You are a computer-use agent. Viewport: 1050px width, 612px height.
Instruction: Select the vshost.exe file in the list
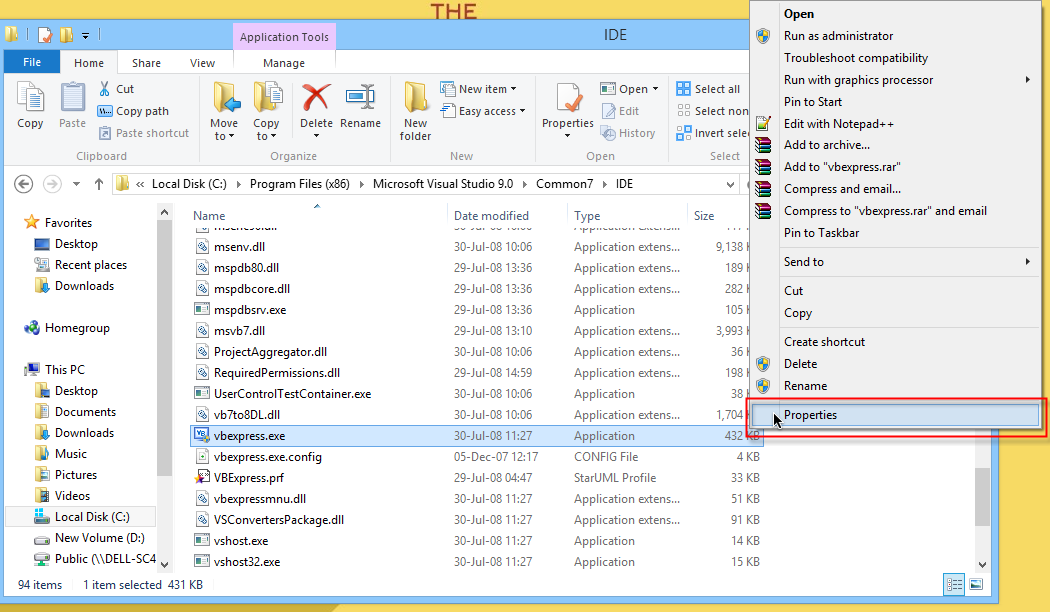[240, 541]
